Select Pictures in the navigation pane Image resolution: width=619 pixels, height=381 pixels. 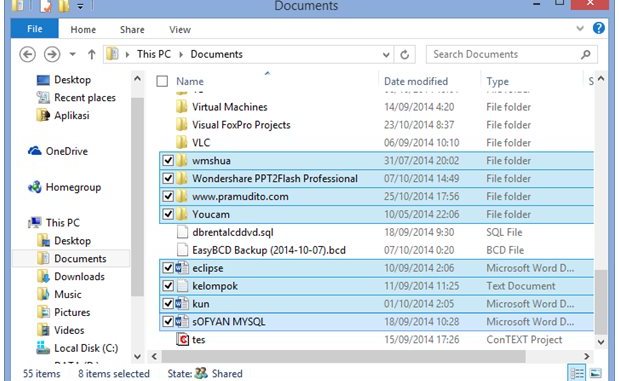click(x=72, y=312)
